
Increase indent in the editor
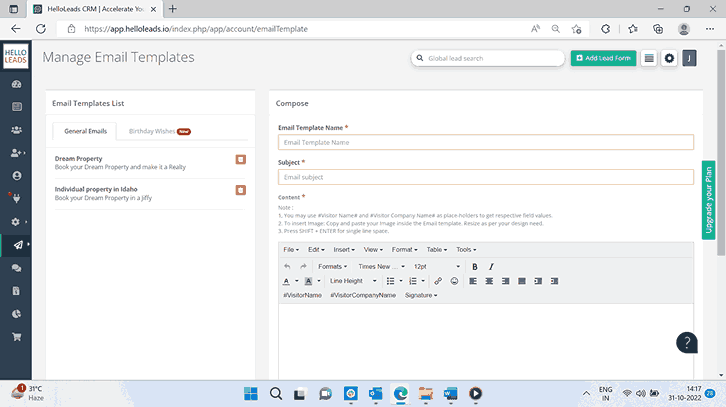pos(554,281)
